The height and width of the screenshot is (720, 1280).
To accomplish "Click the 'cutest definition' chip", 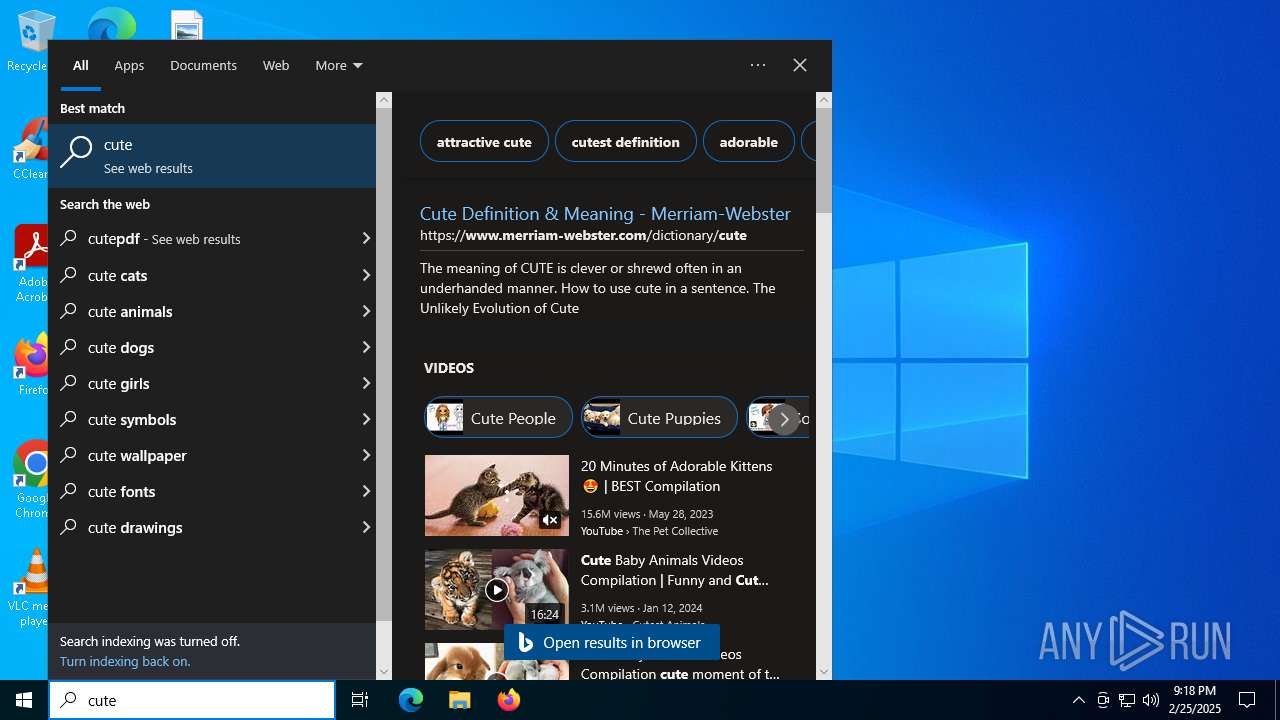I will click(626, 142).
